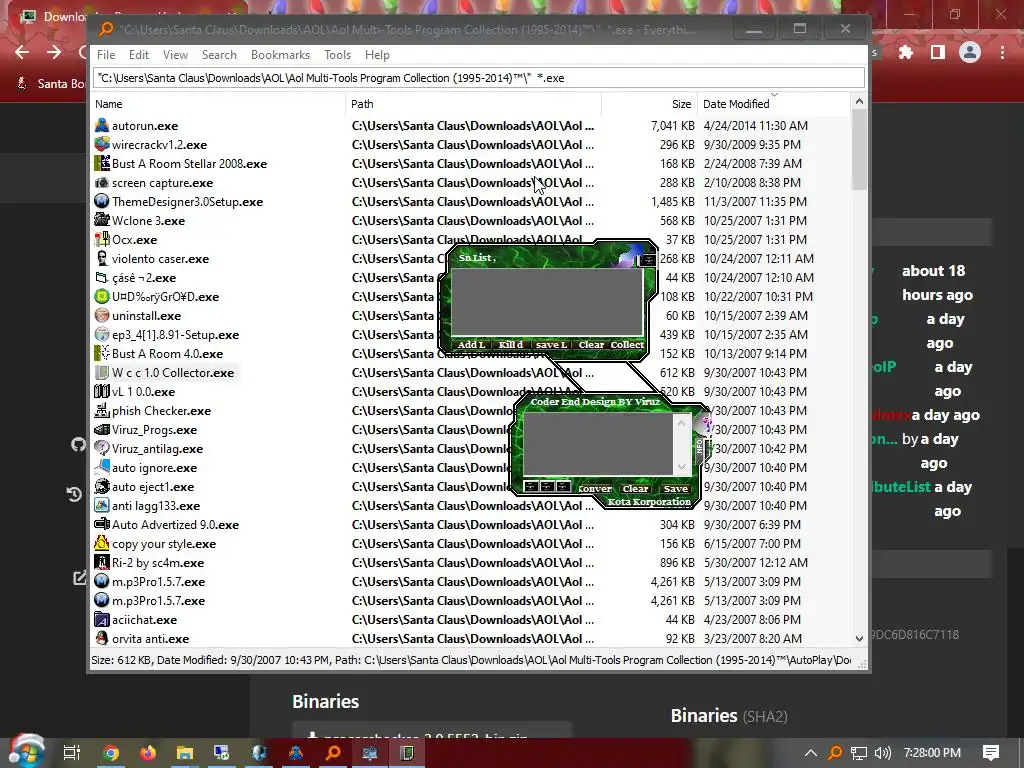The image size is (1024, 768).
Task: Click the copy your style.exe icon
Action: tap(101, 543)
